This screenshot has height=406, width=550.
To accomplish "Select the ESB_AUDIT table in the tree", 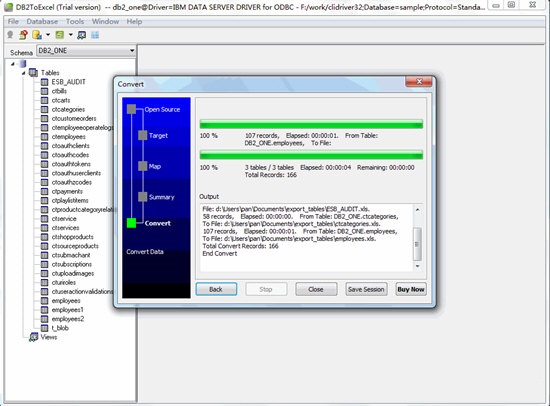I will (x=68, y=82).
